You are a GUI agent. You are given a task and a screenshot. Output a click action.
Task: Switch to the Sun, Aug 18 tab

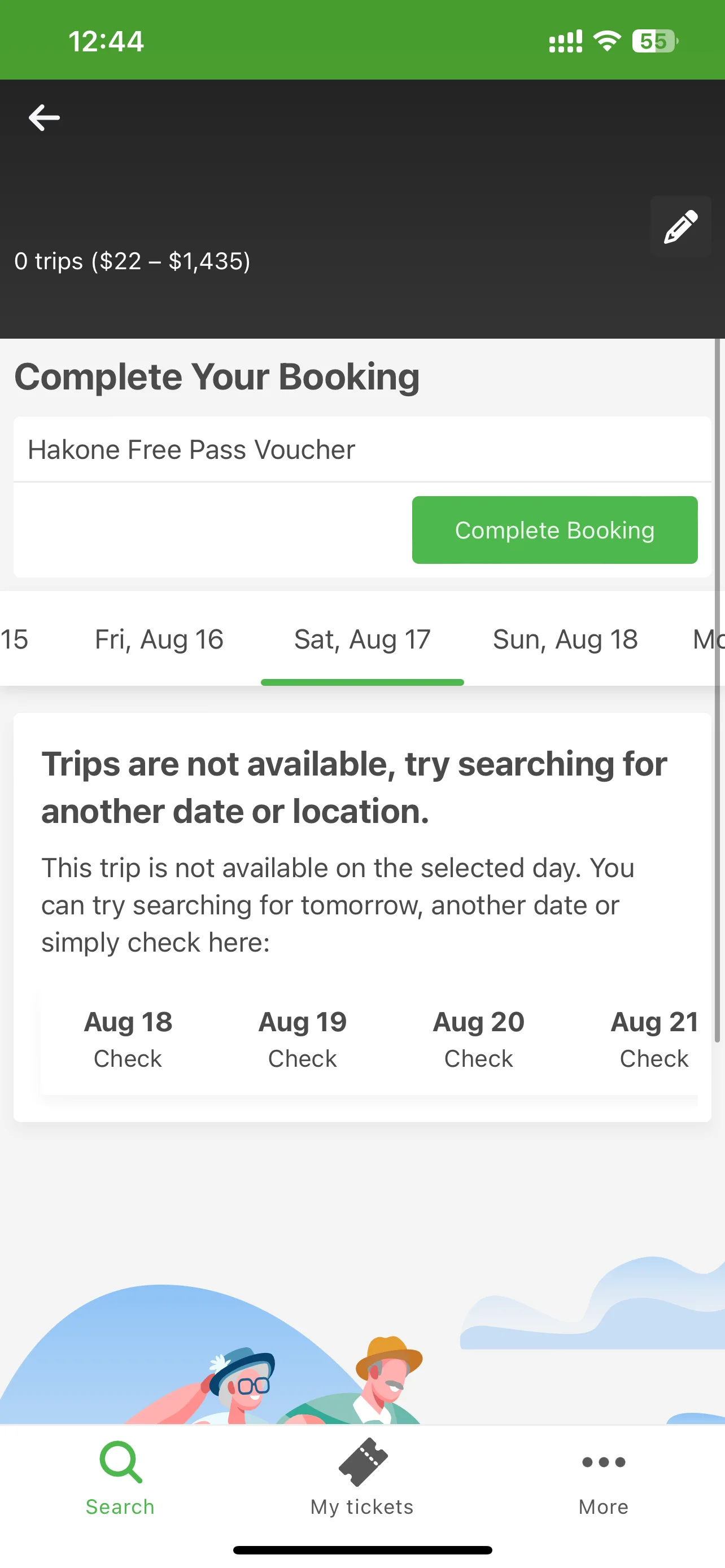point(566,639)
